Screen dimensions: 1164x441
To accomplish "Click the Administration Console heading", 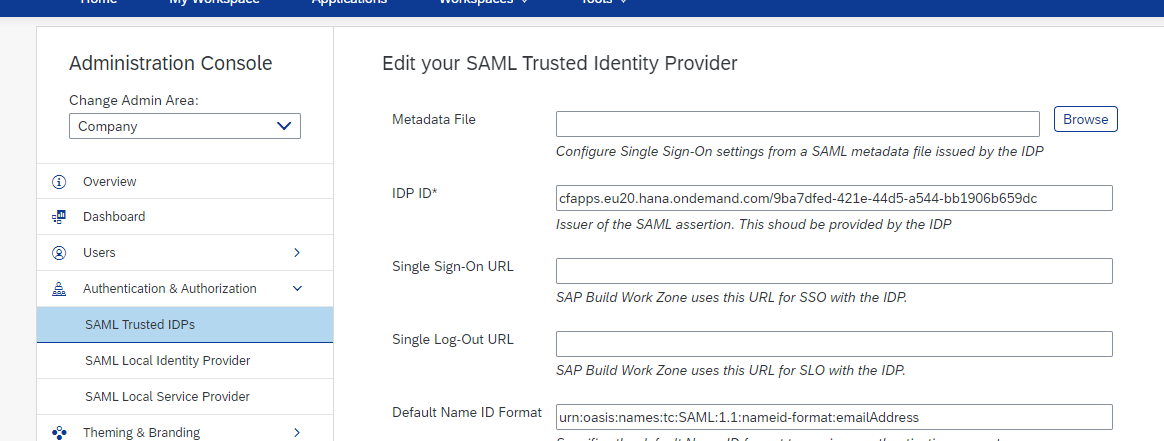I will click(x=171, y=64).
